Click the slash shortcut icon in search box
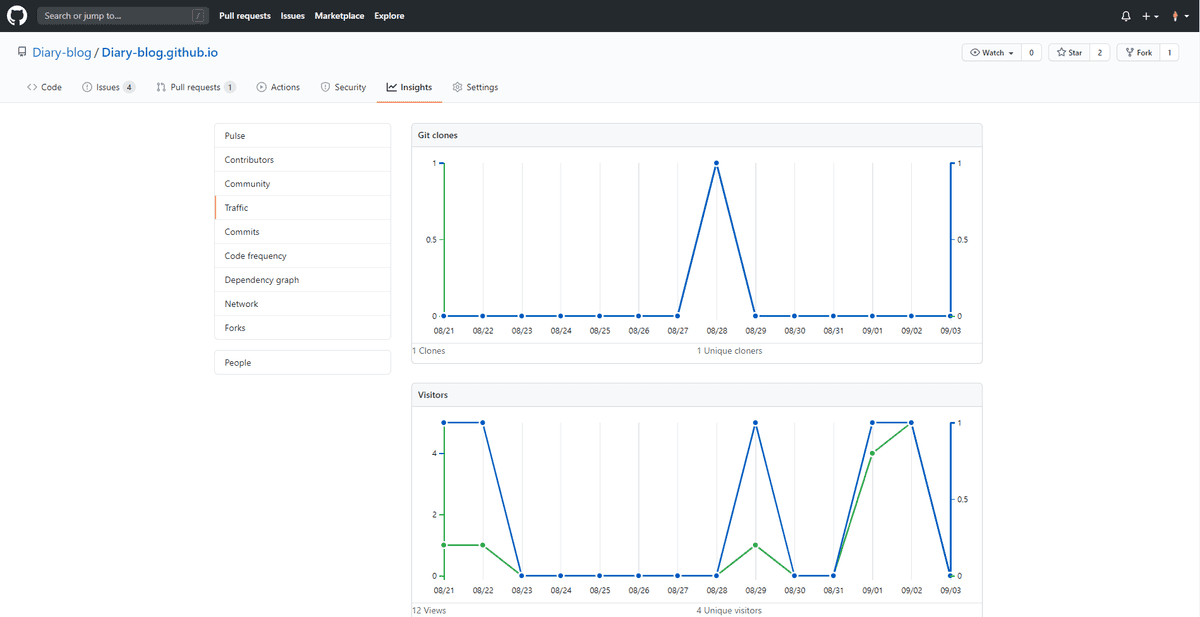 [x=199, y=16]
